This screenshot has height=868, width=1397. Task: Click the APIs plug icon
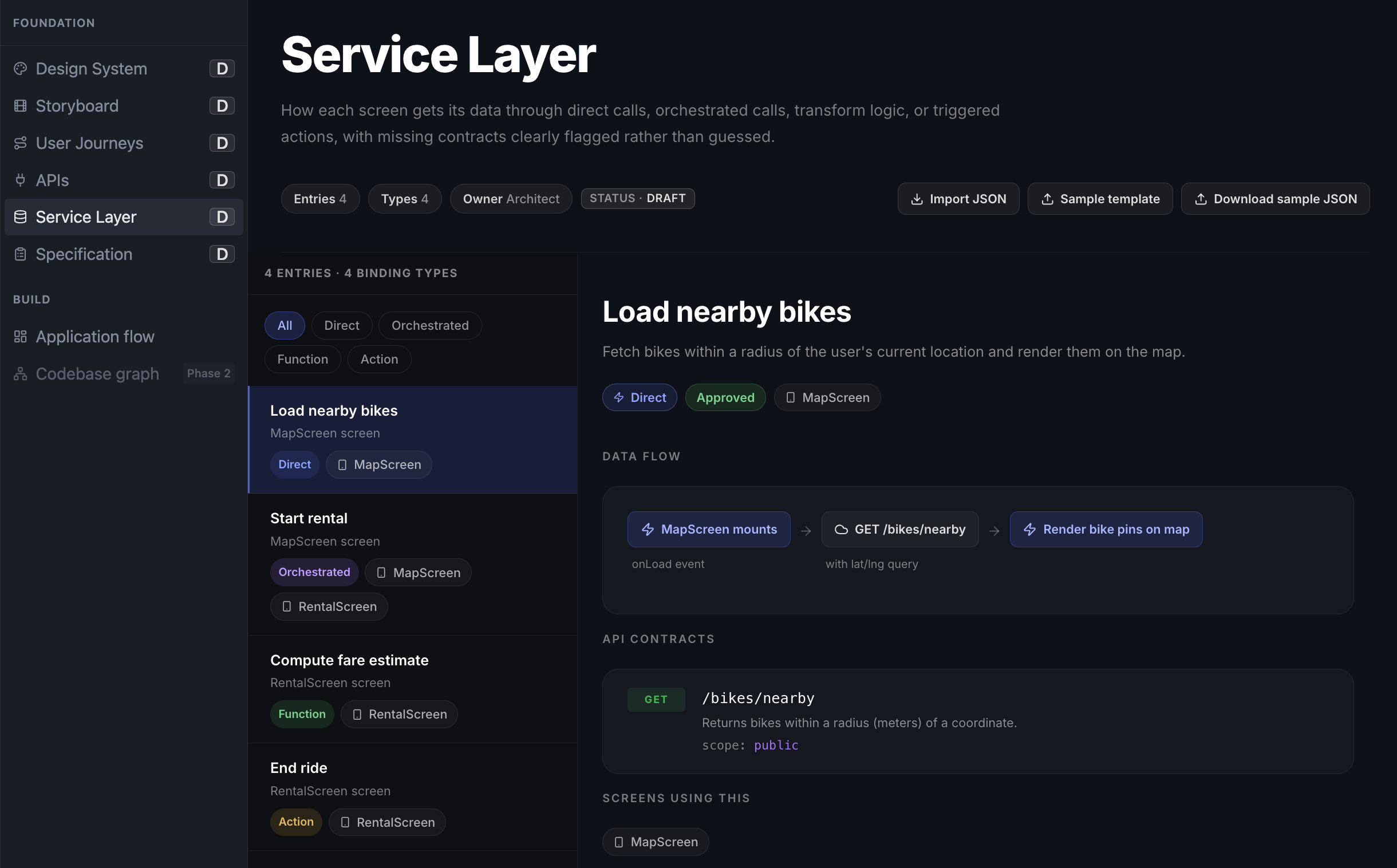21,180
